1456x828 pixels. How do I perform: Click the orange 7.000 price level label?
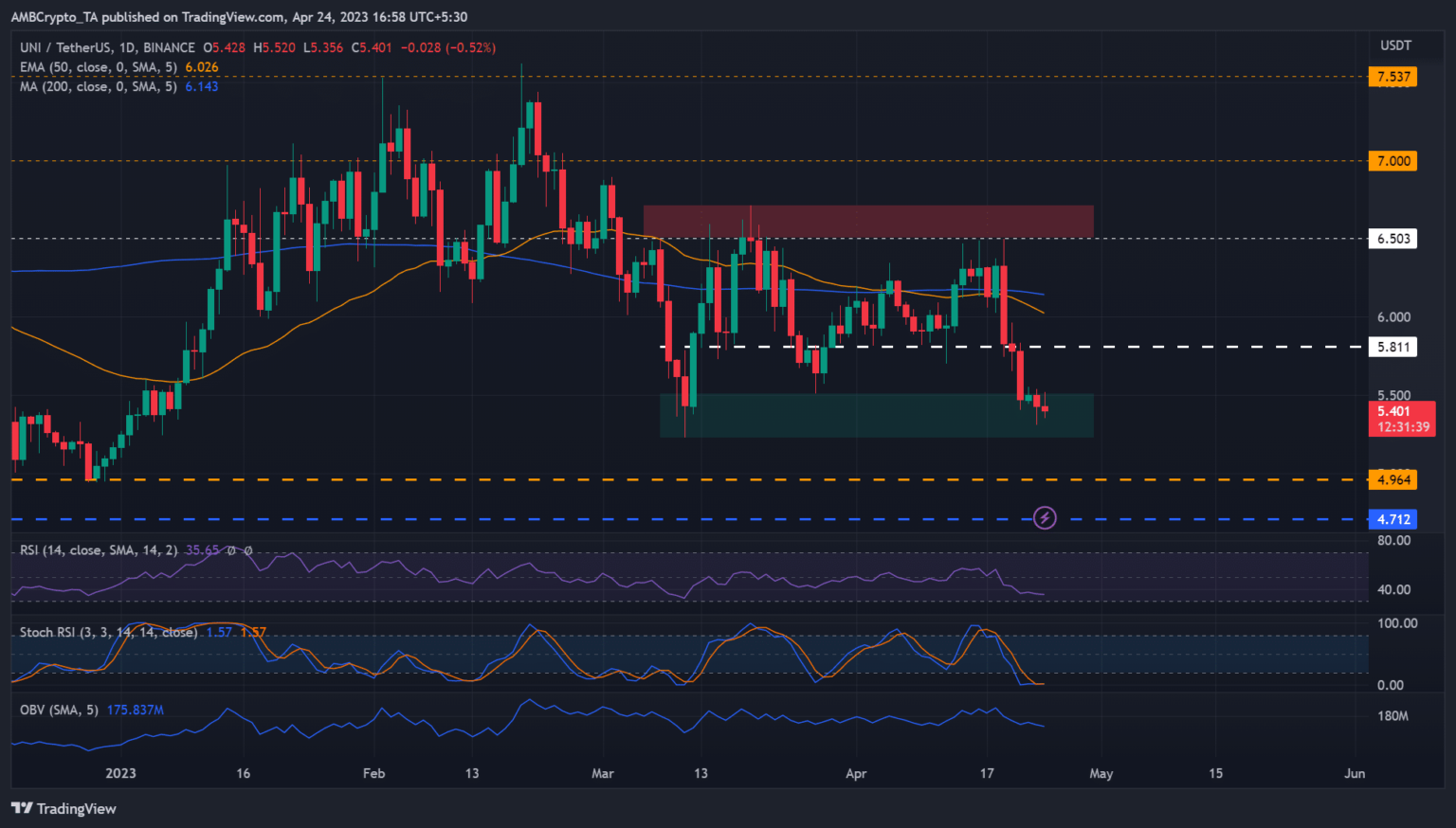click(x=1392, y=161)
